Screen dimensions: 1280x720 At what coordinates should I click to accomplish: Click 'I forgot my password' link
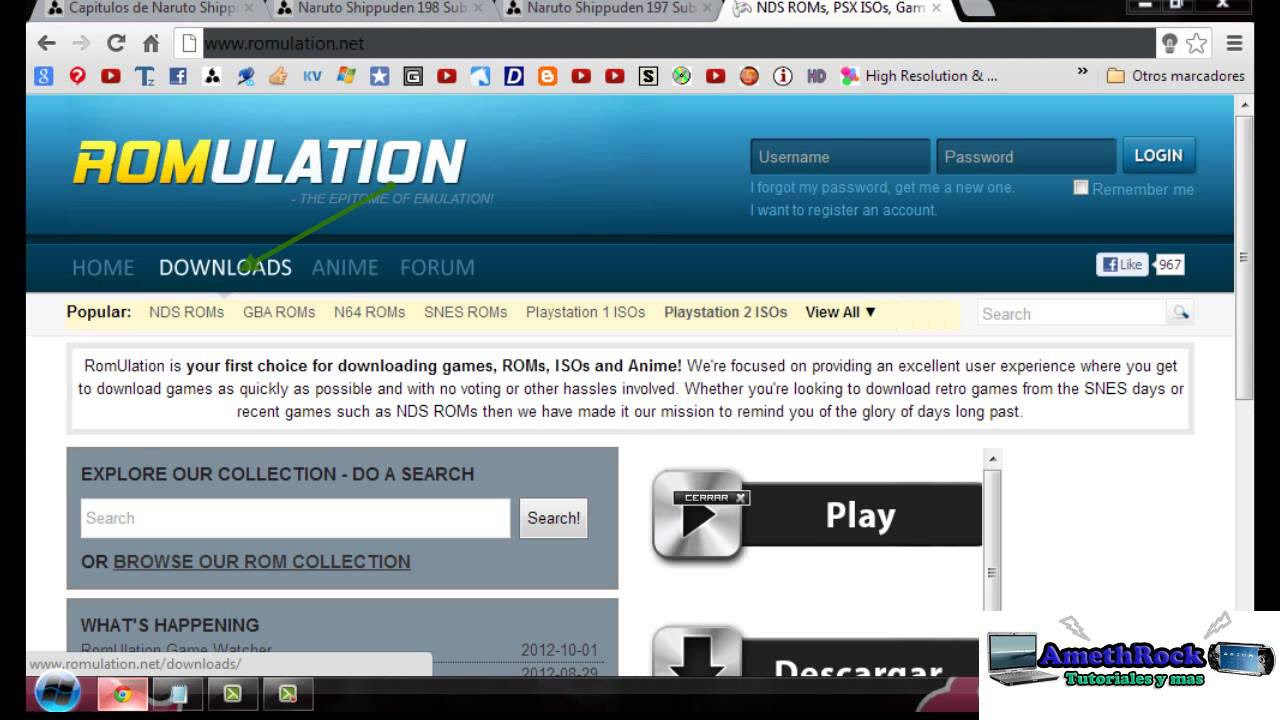882,187
